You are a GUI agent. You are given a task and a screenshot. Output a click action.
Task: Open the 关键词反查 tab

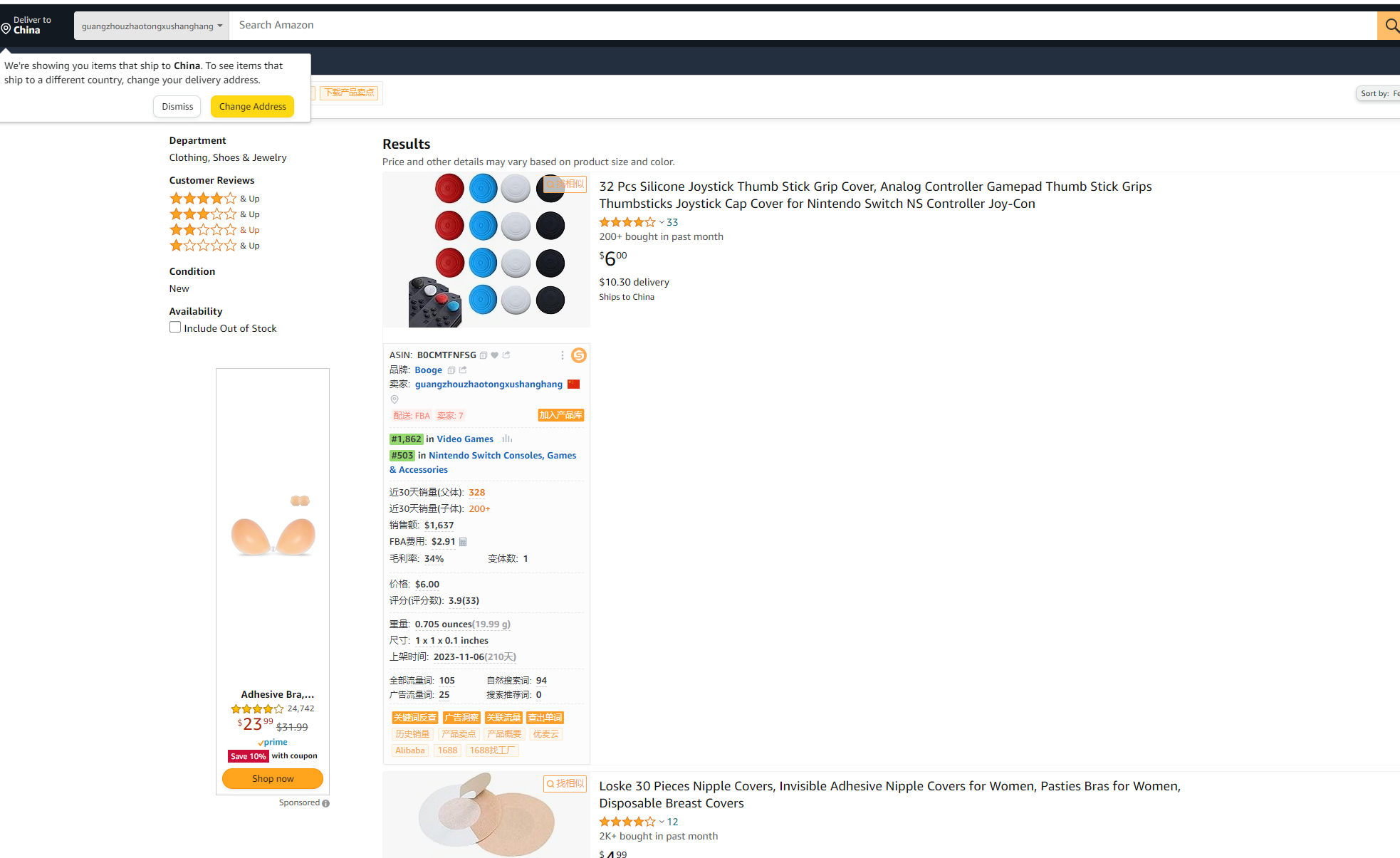[415, 718]
